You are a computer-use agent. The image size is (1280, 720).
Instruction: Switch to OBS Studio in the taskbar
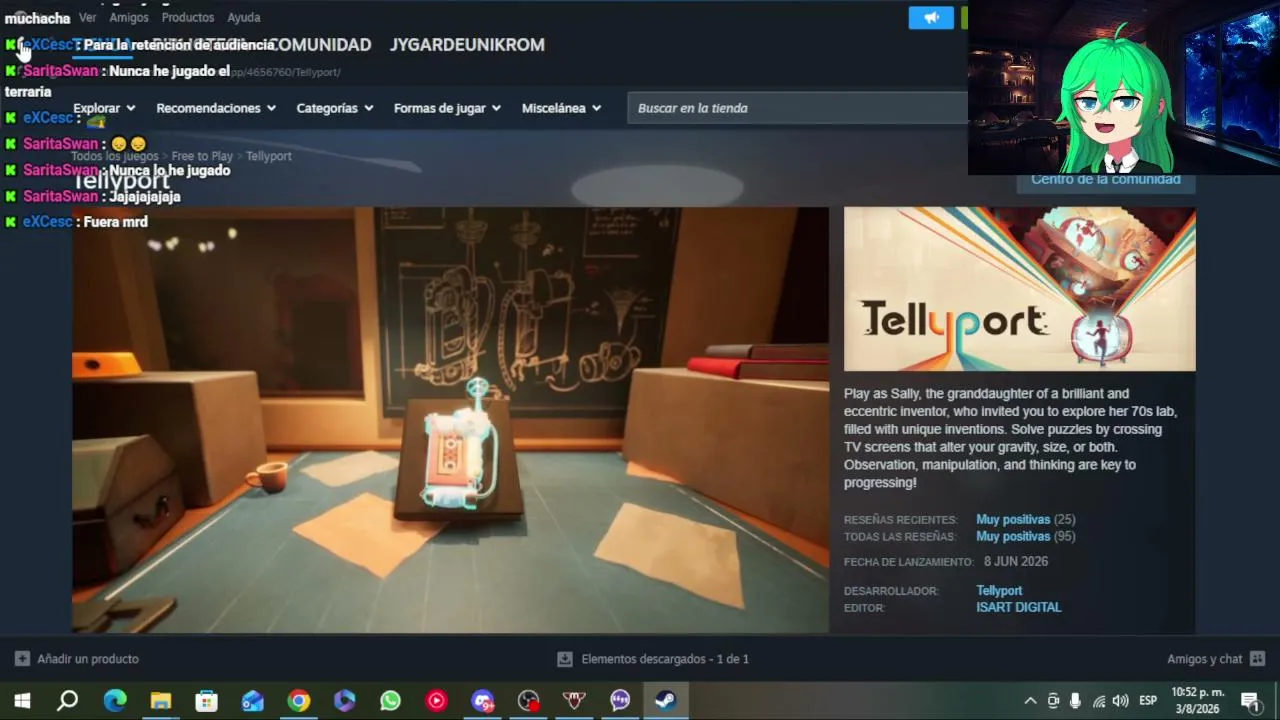pos(529,700)
